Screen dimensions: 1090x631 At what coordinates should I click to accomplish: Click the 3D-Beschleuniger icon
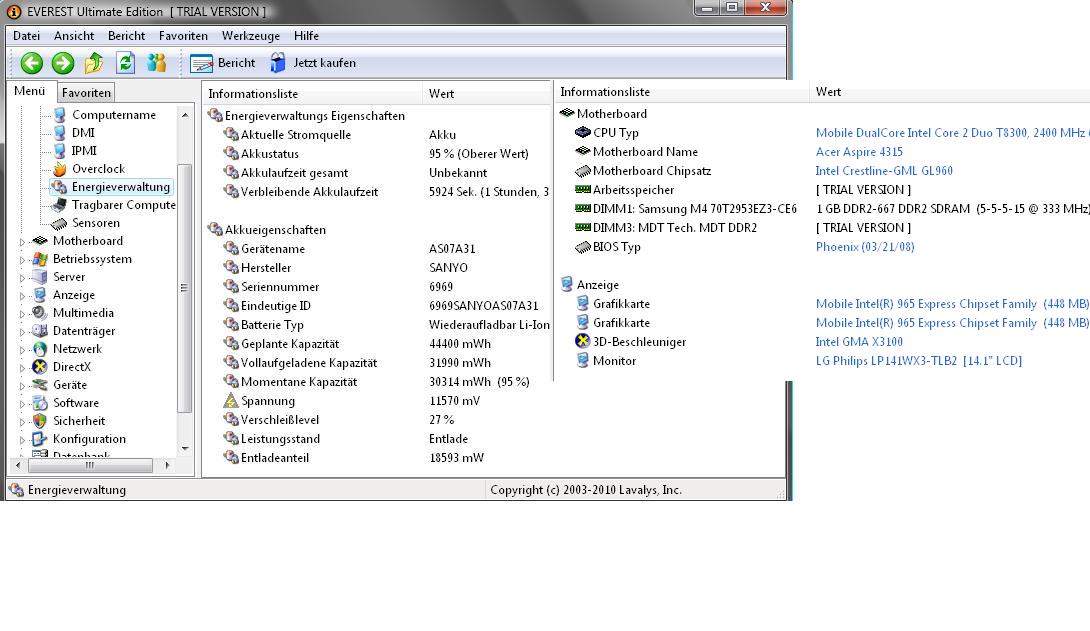[583, 341]
